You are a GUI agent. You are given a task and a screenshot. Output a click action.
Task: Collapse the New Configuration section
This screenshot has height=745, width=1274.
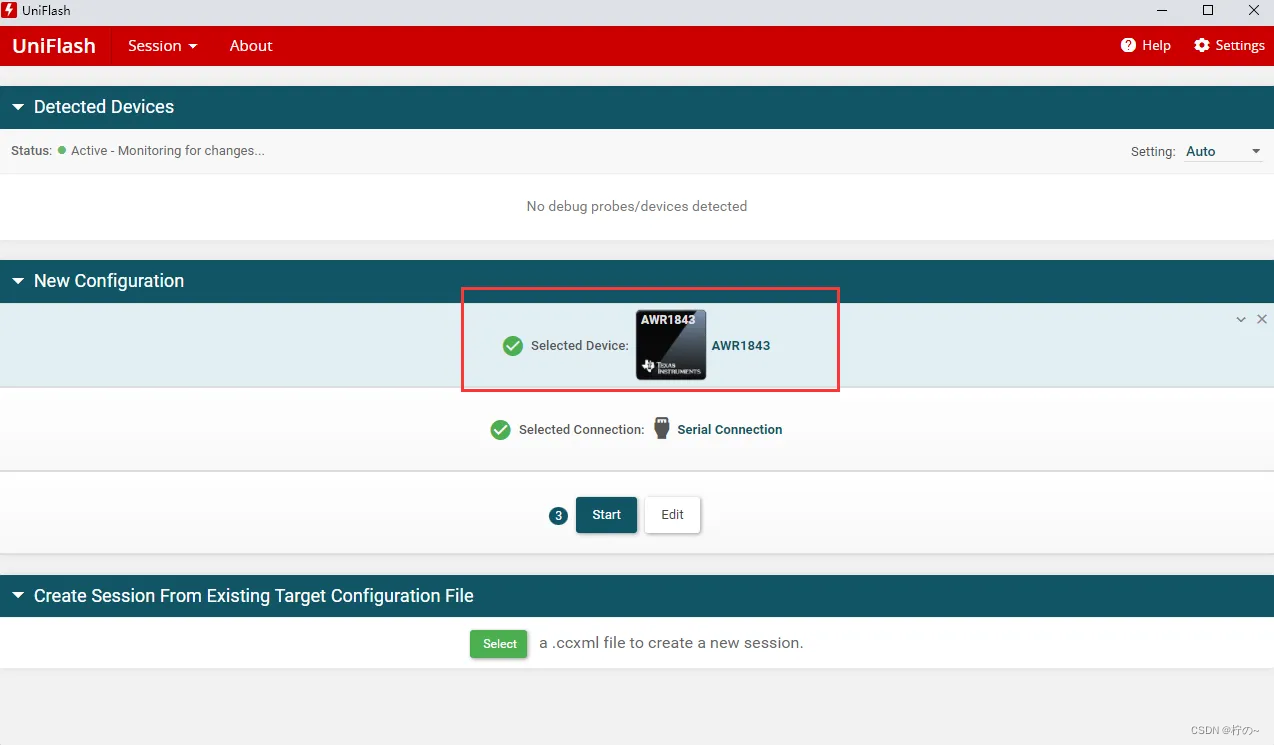click(18, 281)
